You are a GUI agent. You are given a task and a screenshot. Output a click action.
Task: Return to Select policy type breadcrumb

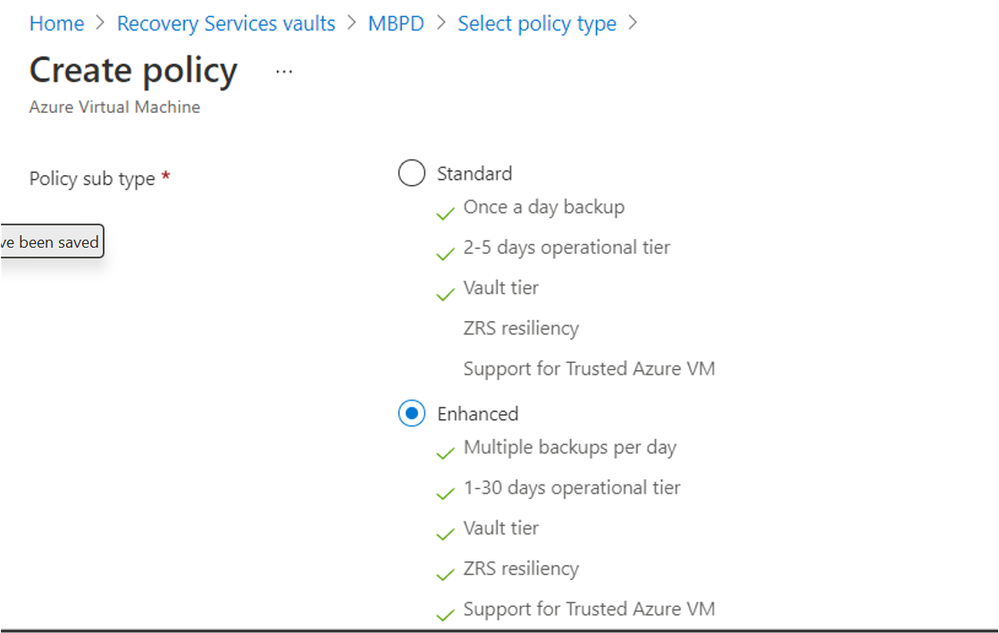536,24
